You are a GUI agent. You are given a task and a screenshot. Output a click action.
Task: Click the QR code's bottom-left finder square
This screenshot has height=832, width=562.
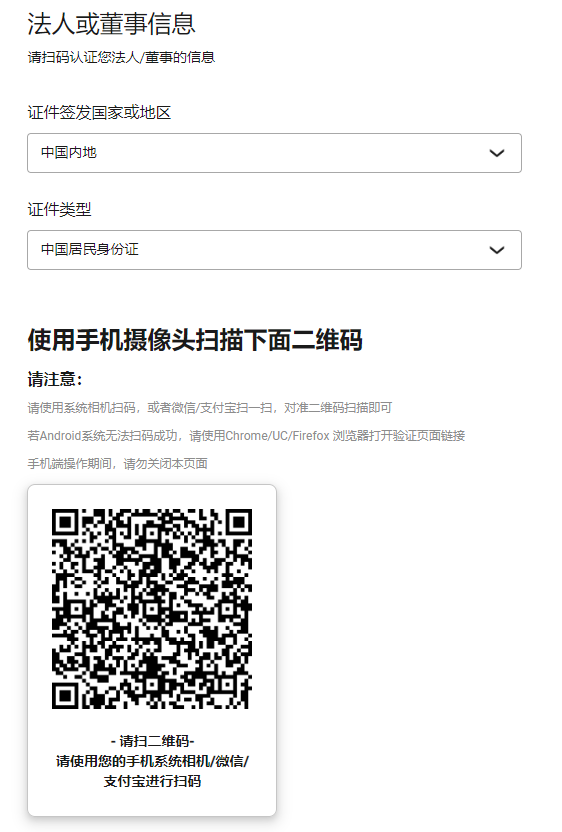click(65, 695)
